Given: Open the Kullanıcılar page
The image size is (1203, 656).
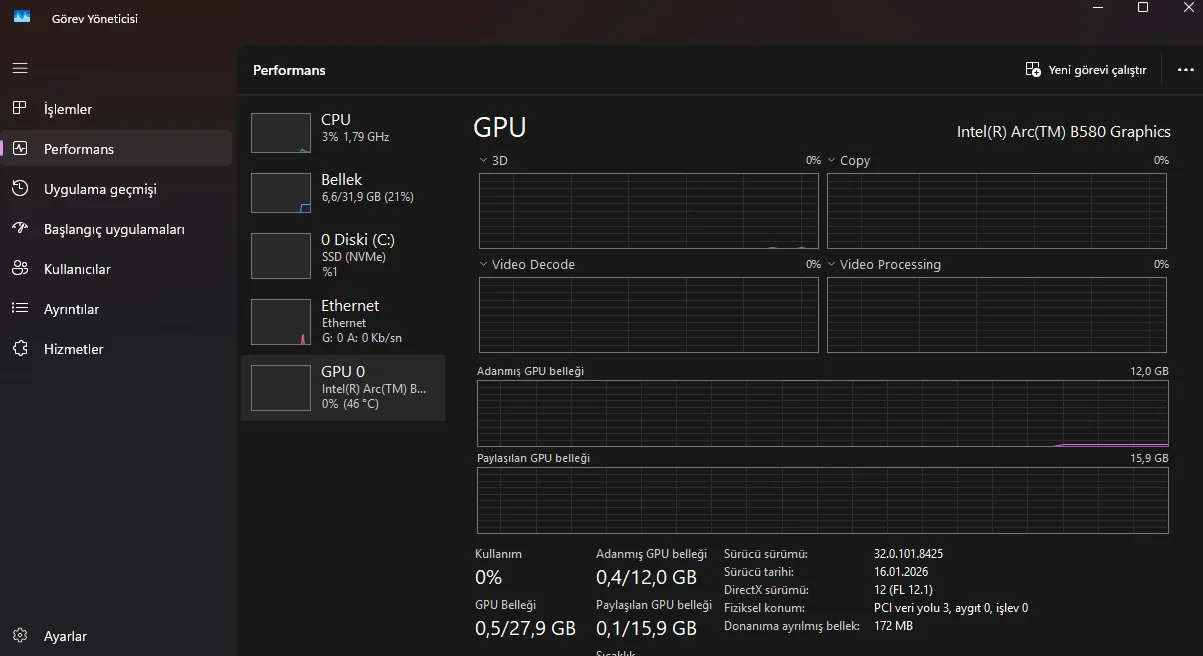Looking at the screenshot, I should 116,268.
